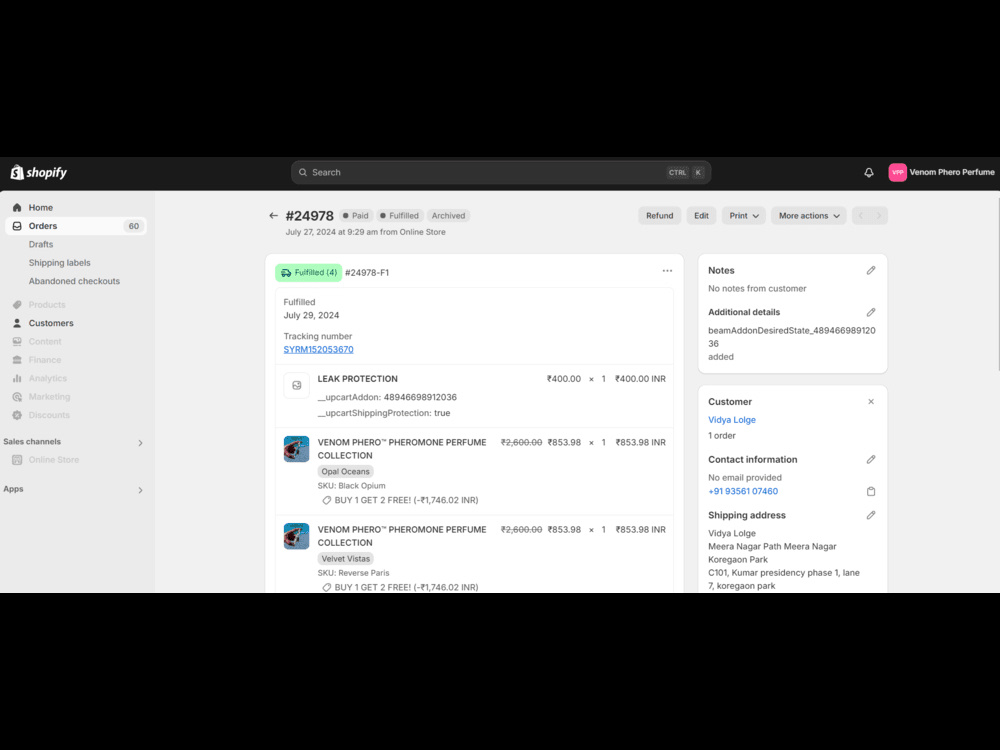Click the LEAK PROTECTION item title
The image size is (1000, 750).
tap(357, 379)
